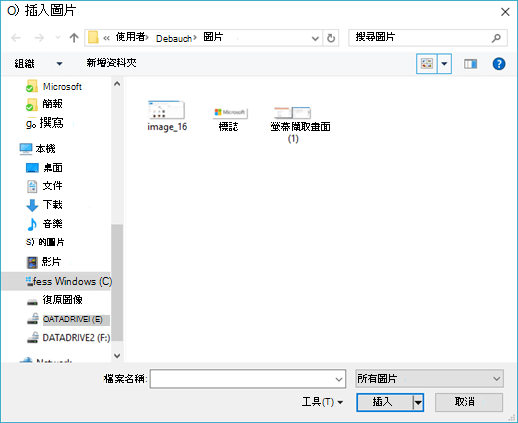
Task: Select 本機 in the navigation tree
Action: (37, 149)
